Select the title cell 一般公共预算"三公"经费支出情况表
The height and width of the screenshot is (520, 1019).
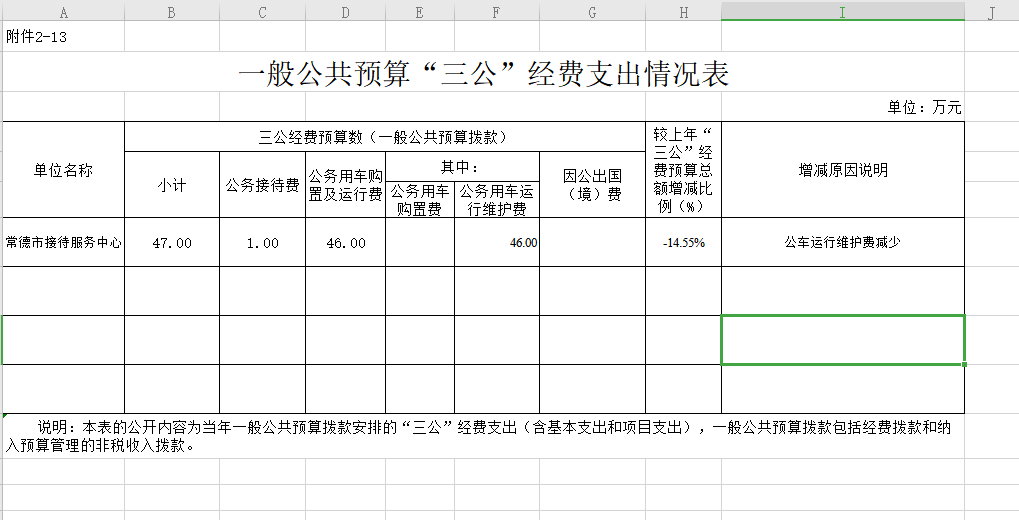click(x=483, y=75)
